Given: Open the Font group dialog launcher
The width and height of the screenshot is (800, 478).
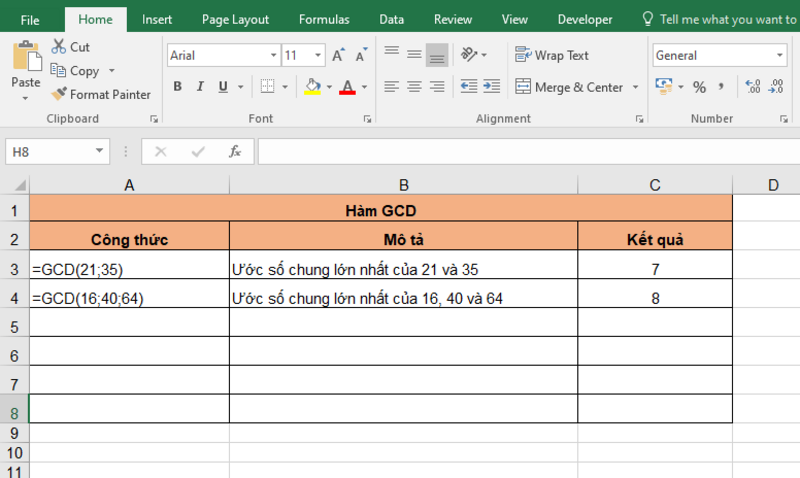Looking at the screenshot, I should tap(367, 119).
